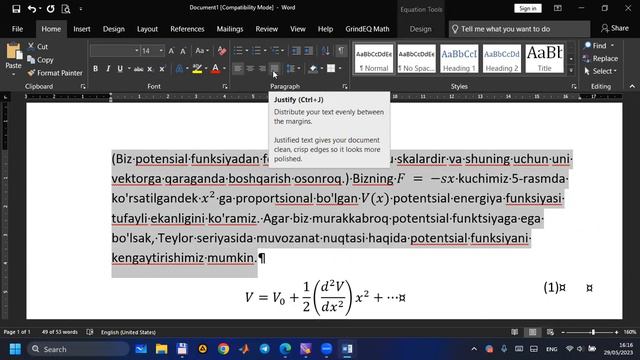Open Windows taskbar Search box
Image resolution: width=640 pixels, height=360 pixels.
[x=78, y=349]
